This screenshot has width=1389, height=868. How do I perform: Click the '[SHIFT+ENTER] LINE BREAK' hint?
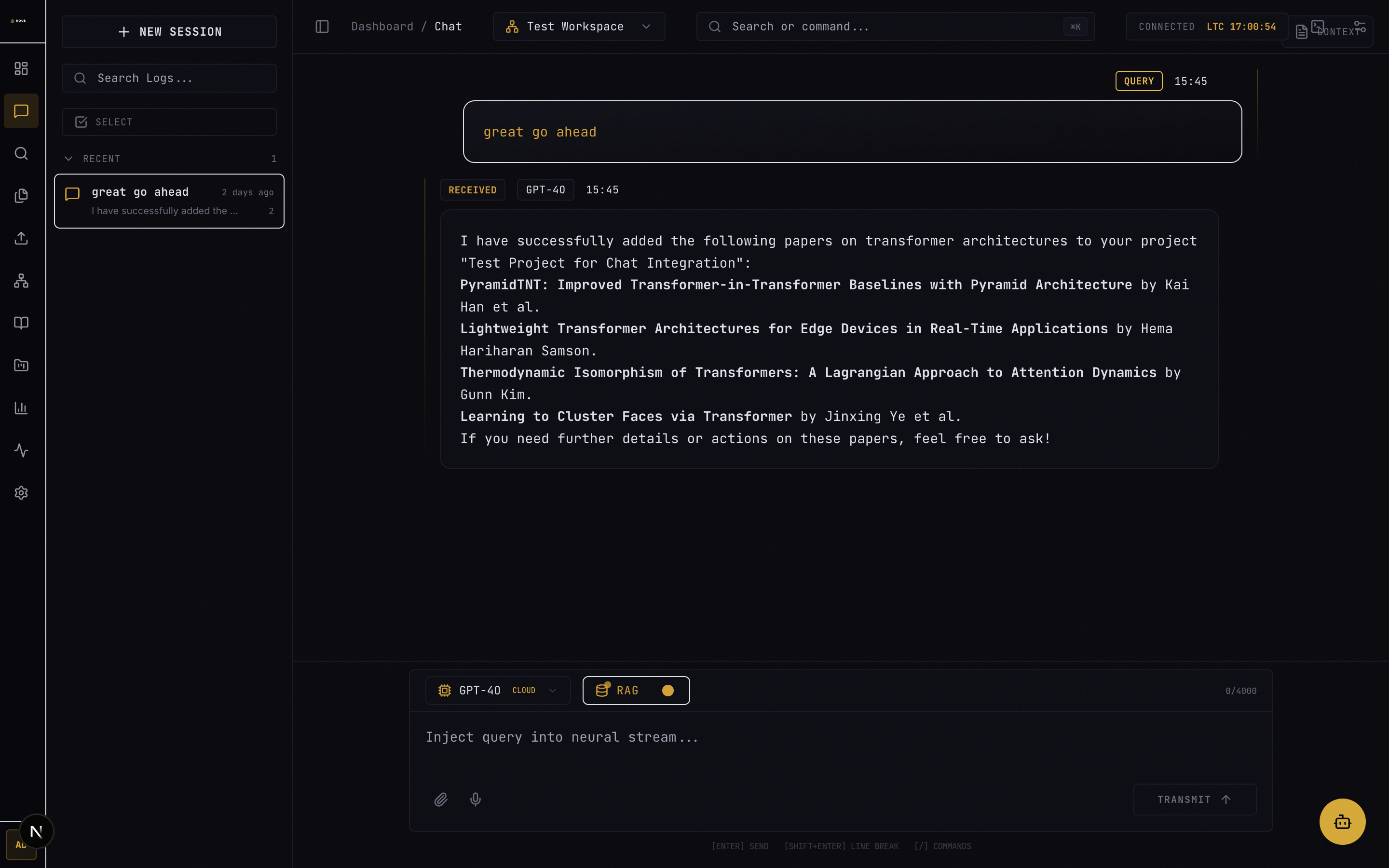click(842, 846)
